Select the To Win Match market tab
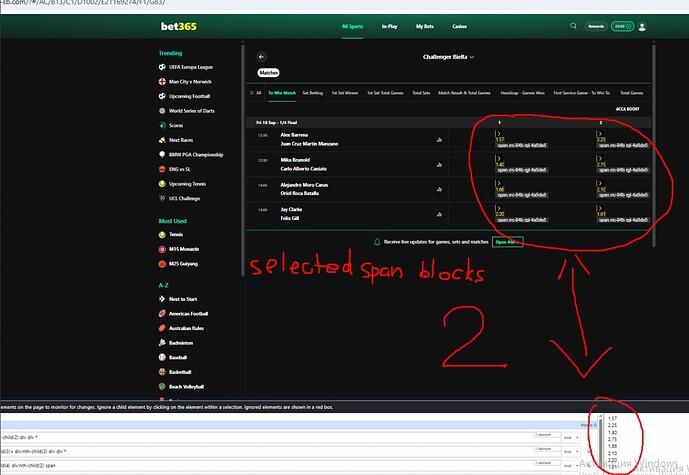This screenshot has width=689, height=475. point(282,93)
